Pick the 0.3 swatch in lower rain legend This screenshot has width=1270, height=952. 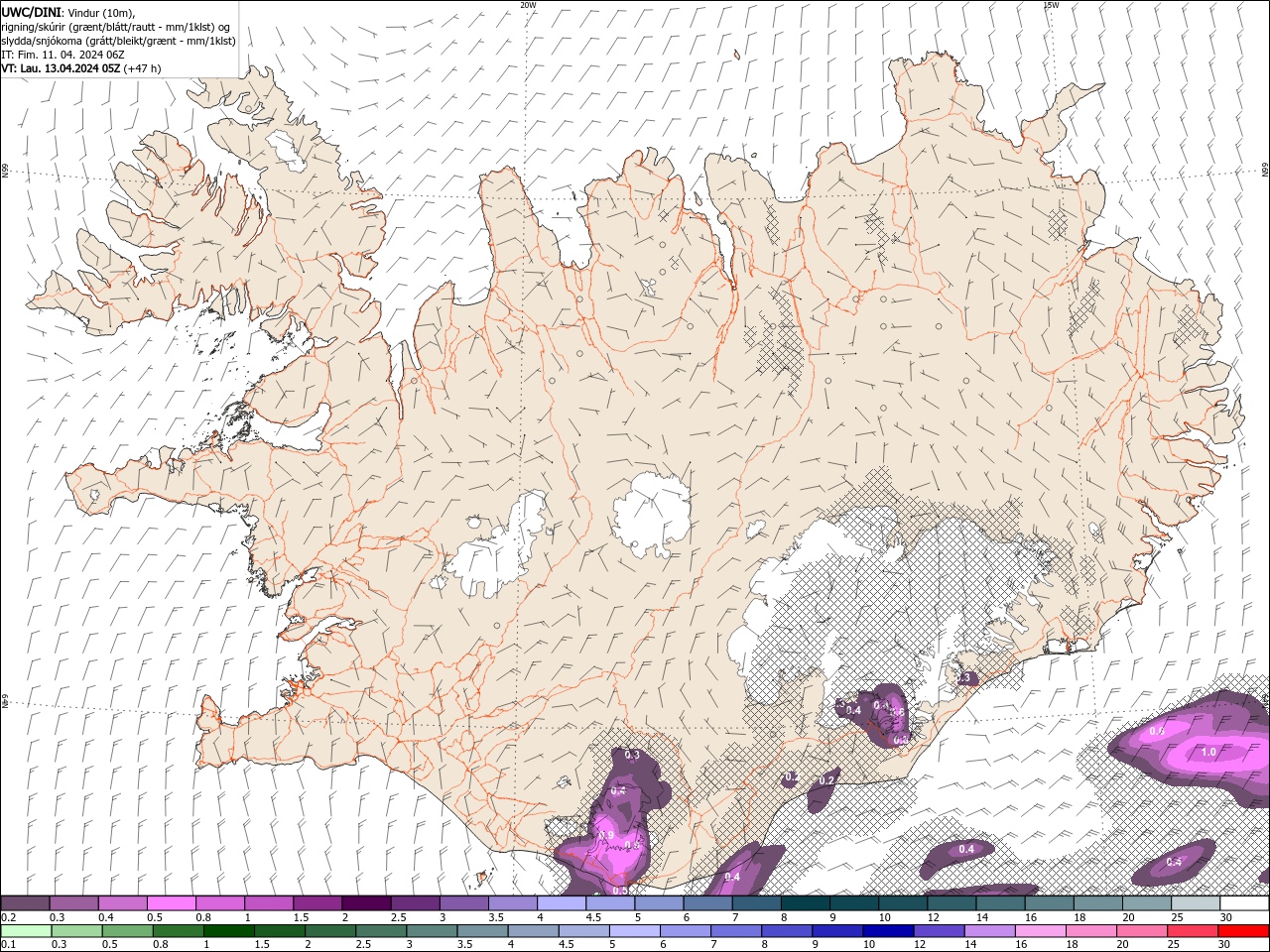76,930
